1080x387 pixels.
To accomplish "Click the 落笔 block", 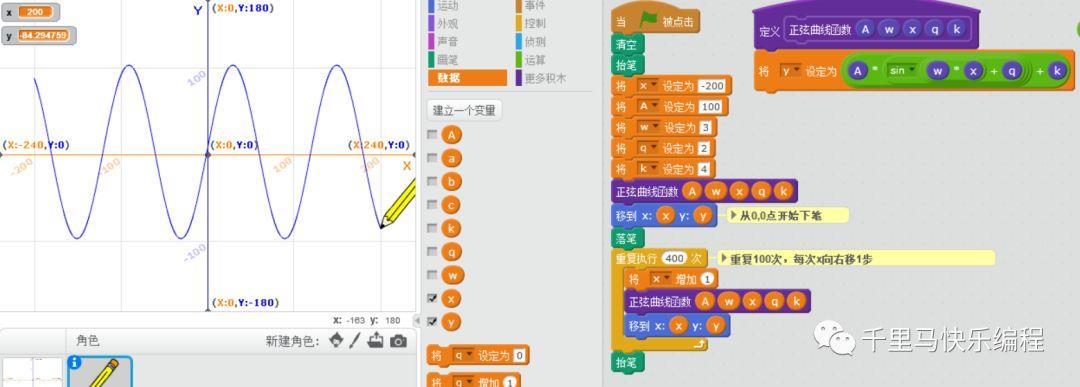I will click(626, 238).
